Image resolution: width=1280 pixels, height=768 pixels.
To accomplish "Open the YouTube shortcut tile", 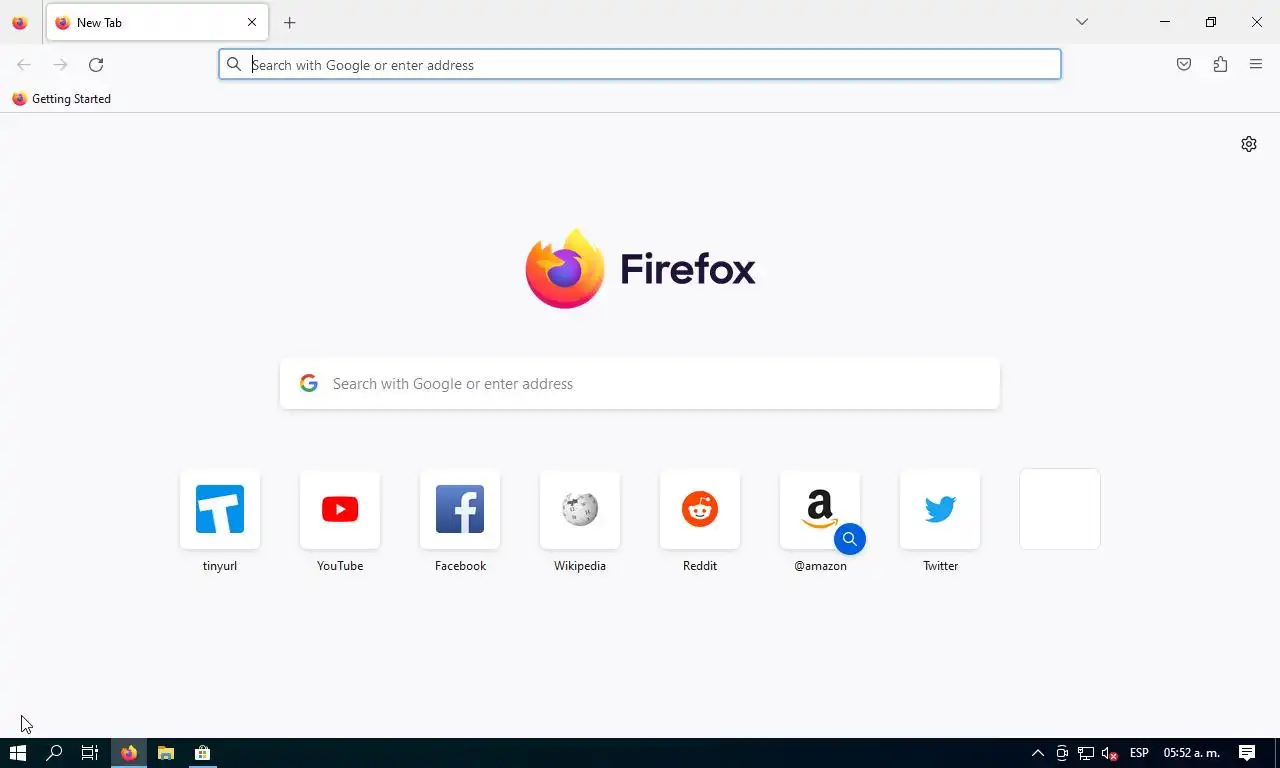I will coord(340,509).
